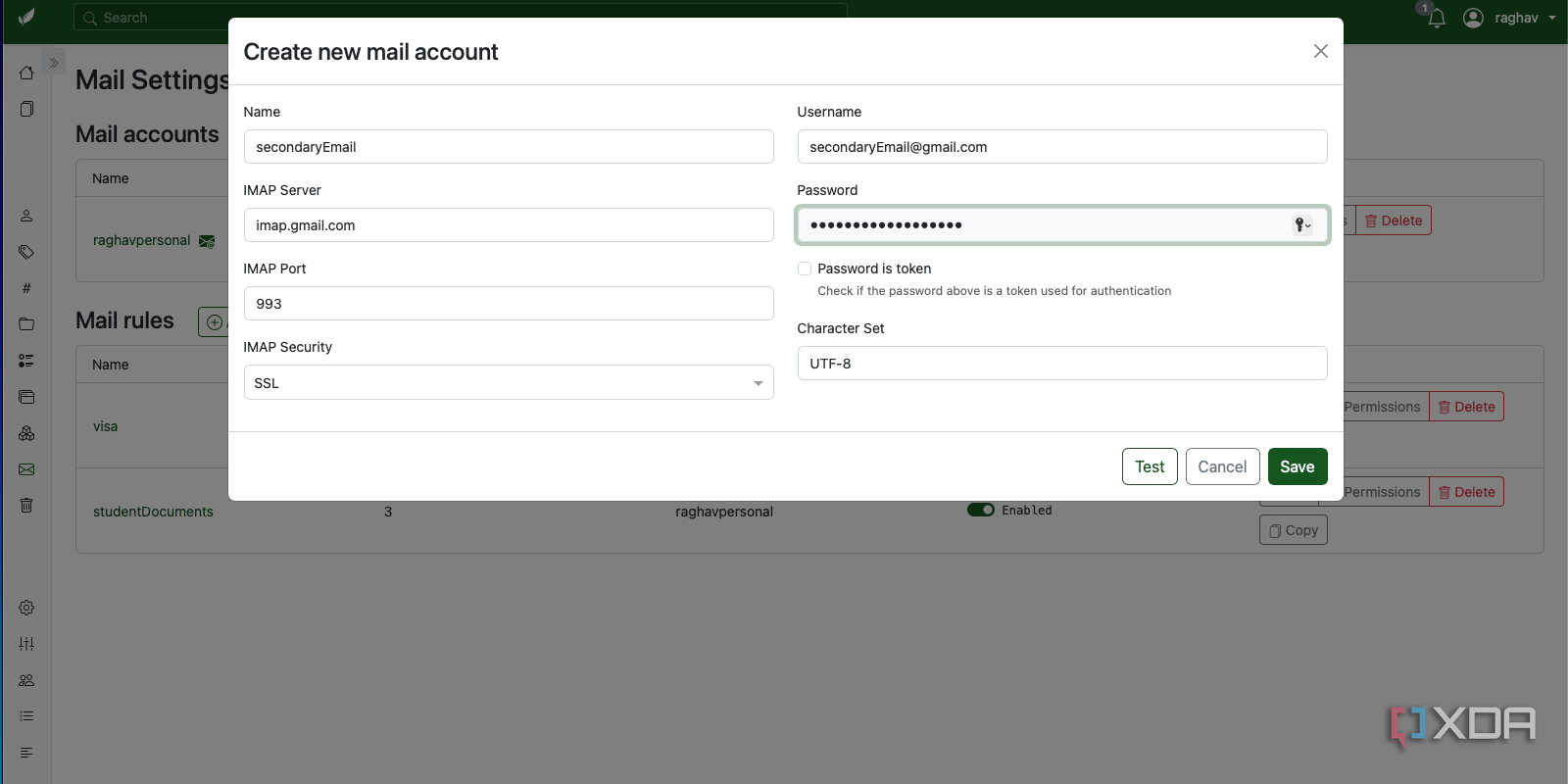
Task: Open the studentDocuments mail rule link
Action: [x=153, y=512]
